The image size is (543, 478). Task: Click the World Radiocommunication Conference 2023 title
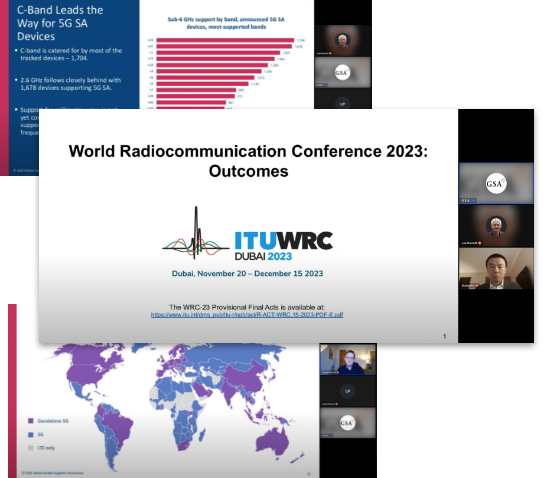[x=248, y=161]
